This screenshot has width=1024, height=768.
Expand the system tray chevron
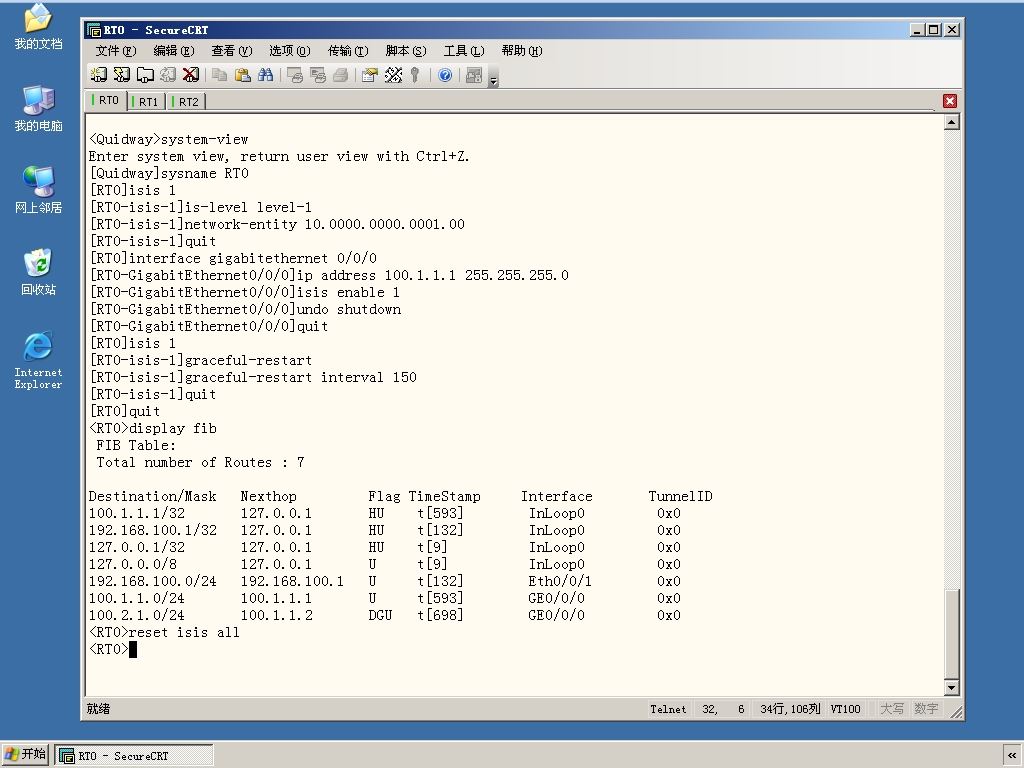coord(1012,756)
